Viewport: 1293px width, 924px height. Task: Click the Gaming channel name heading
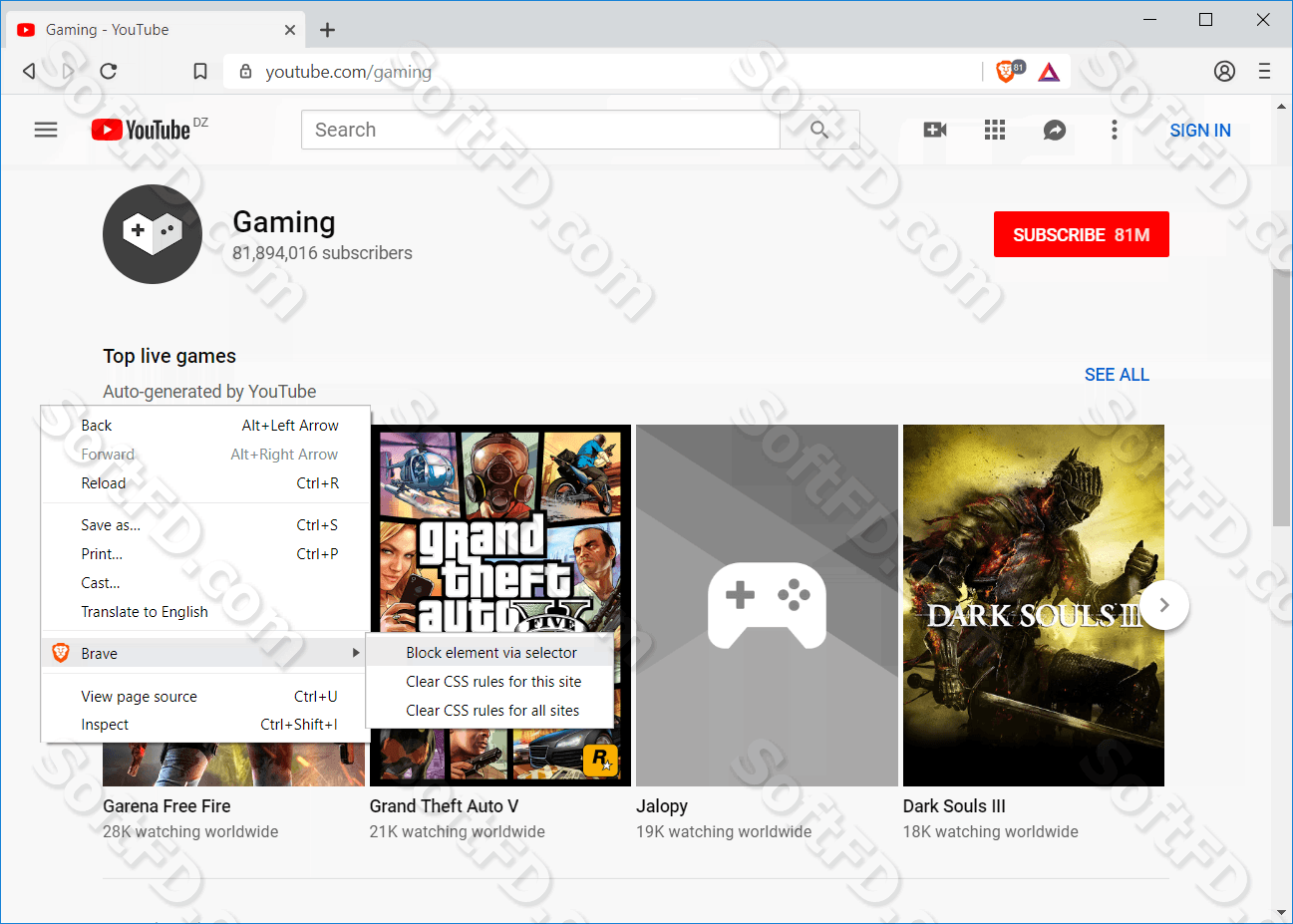[284, 222]
